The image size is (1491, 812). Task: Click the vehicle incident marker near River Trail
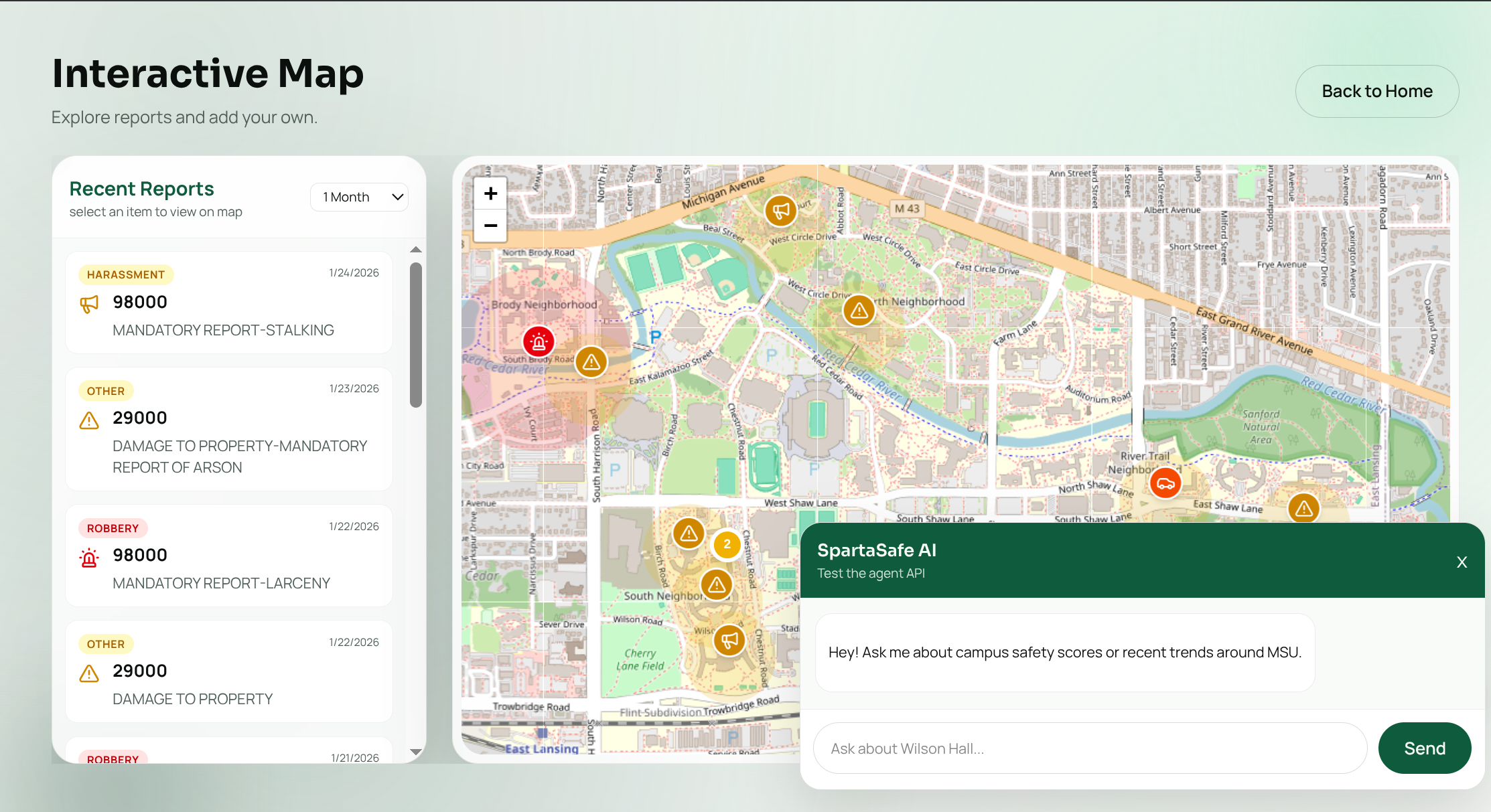pos(1165,483)
